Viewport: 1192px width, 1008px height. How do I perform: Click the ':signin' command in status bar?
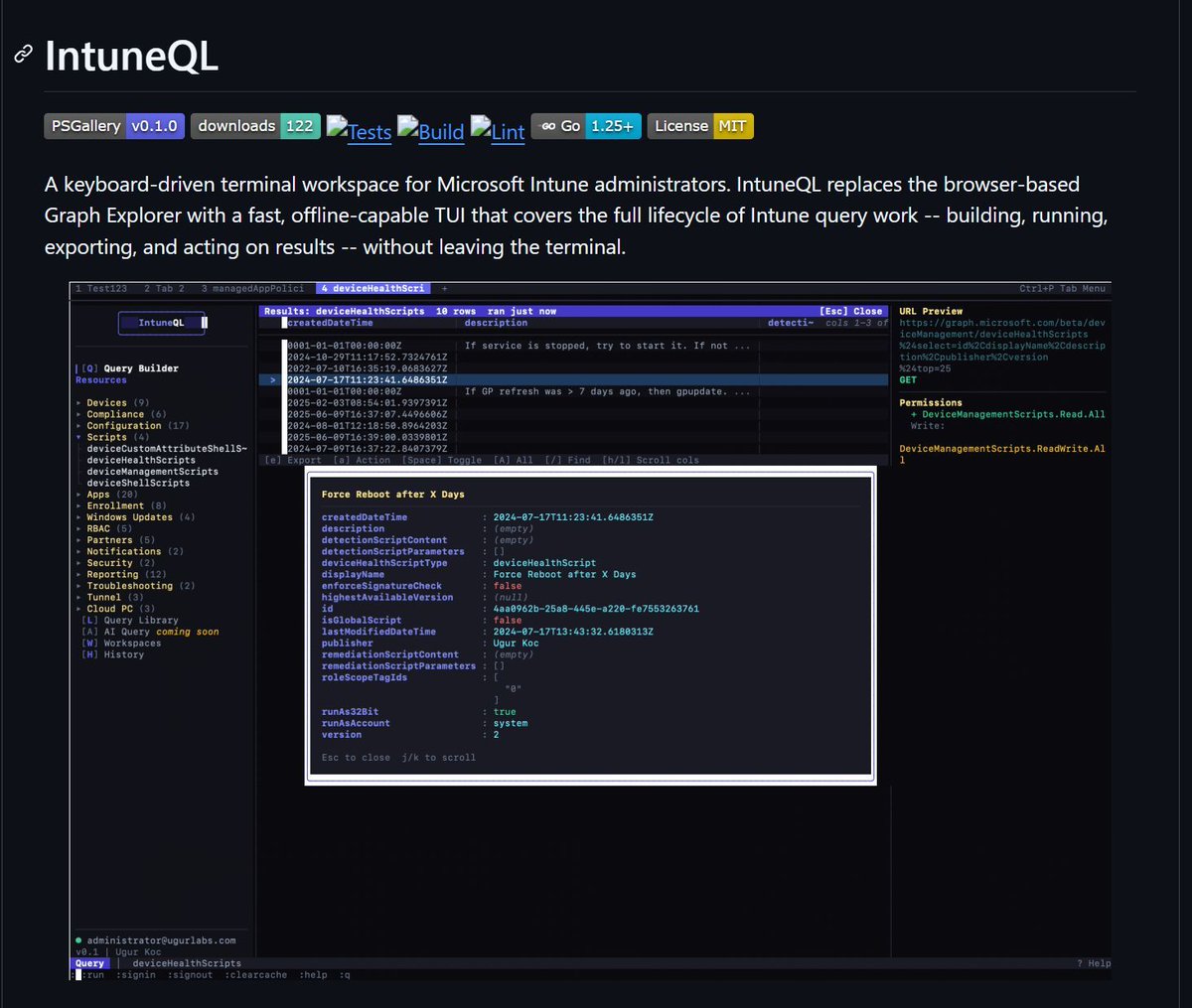[x=135, y=975]
